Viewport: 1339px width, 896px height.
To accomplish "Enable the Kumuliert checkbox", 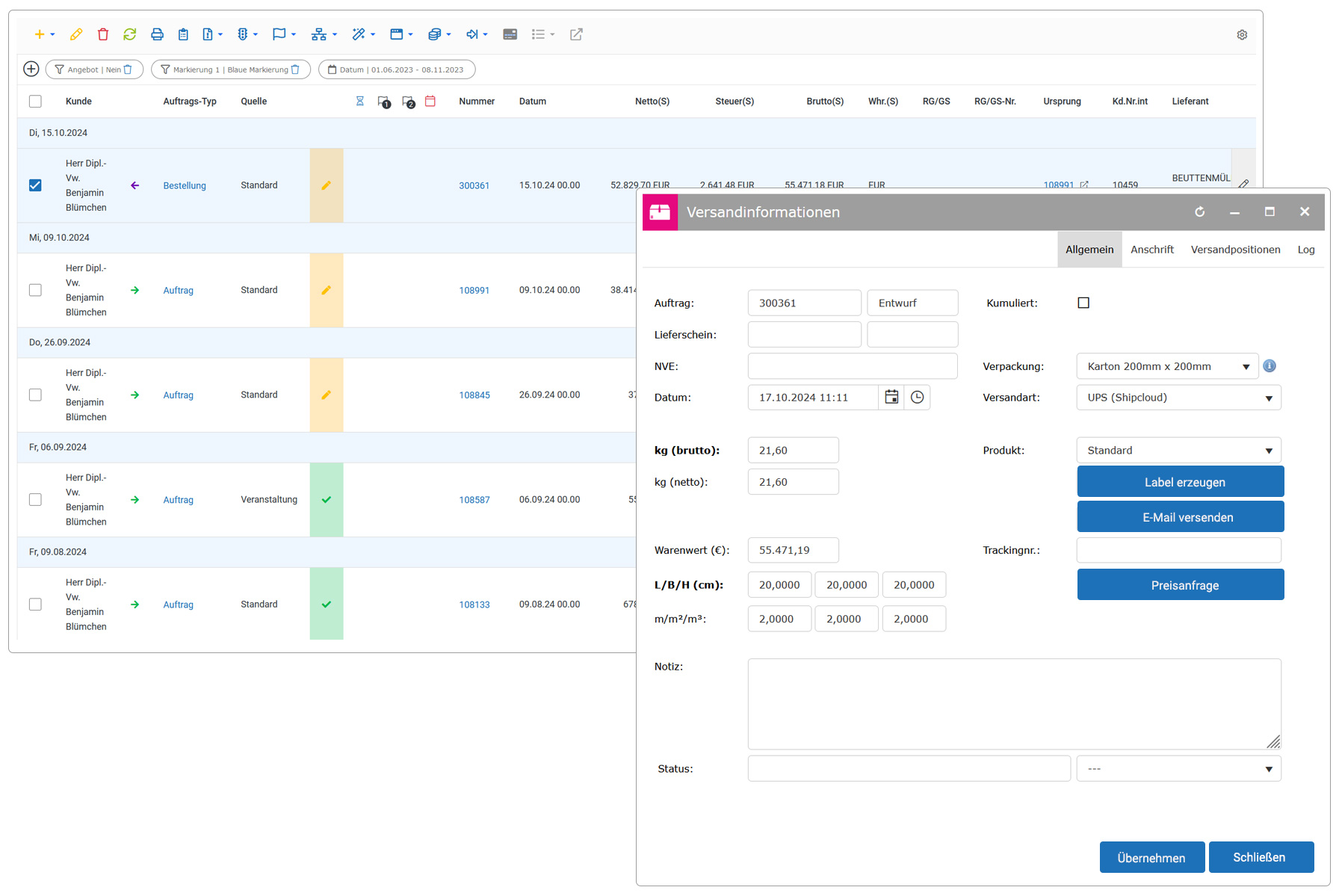I will pos(1083,303).
